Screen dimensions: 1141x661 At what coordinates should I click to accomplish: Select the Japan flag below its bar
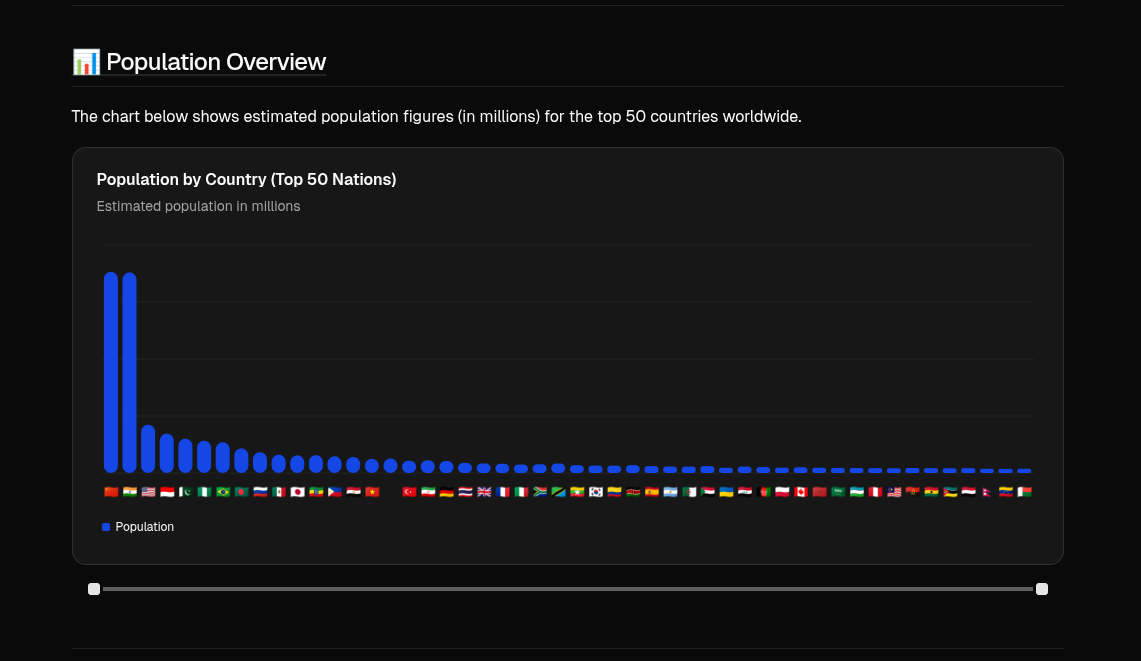(x=298, y=491)
